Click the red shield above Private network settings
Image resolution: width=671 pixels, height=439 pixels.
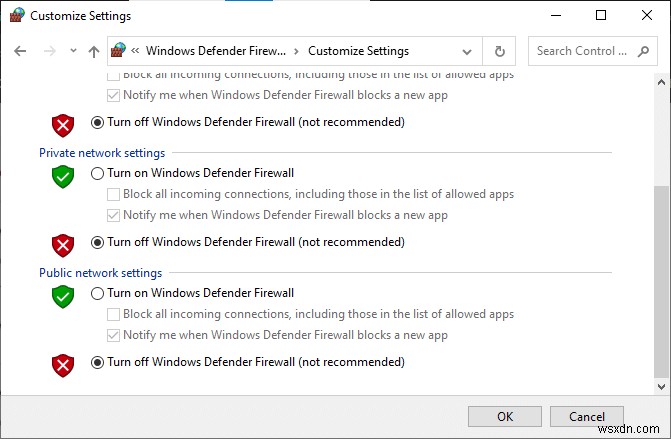point(63,124)
